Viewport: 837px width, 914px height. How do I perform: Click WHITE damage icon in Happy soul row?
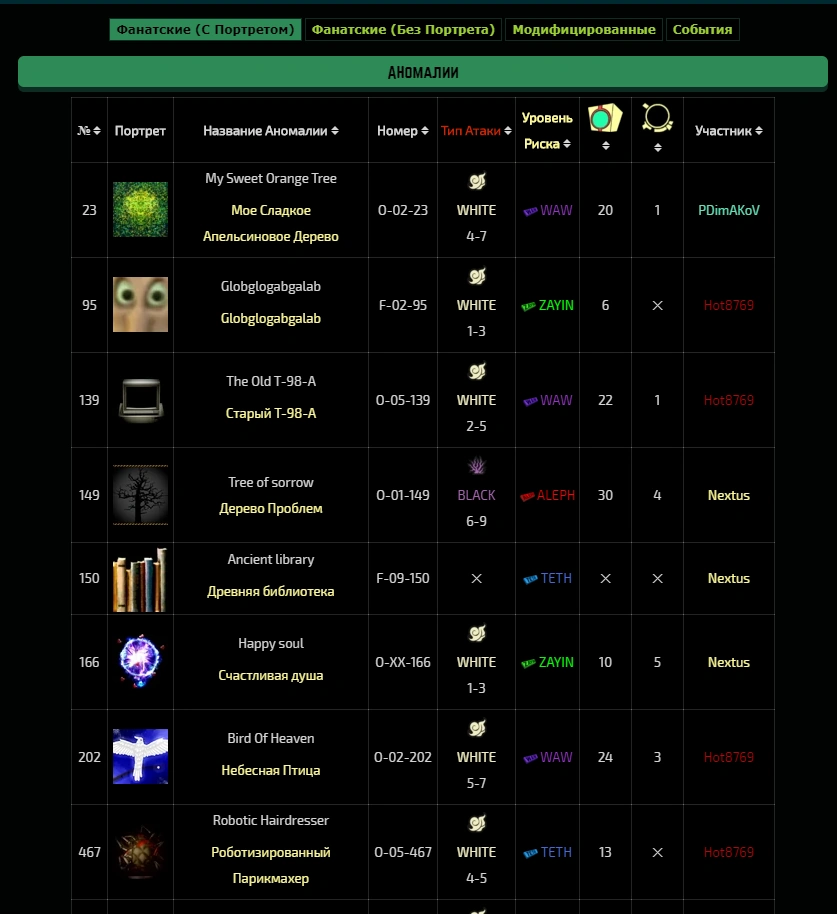point(477,633)
